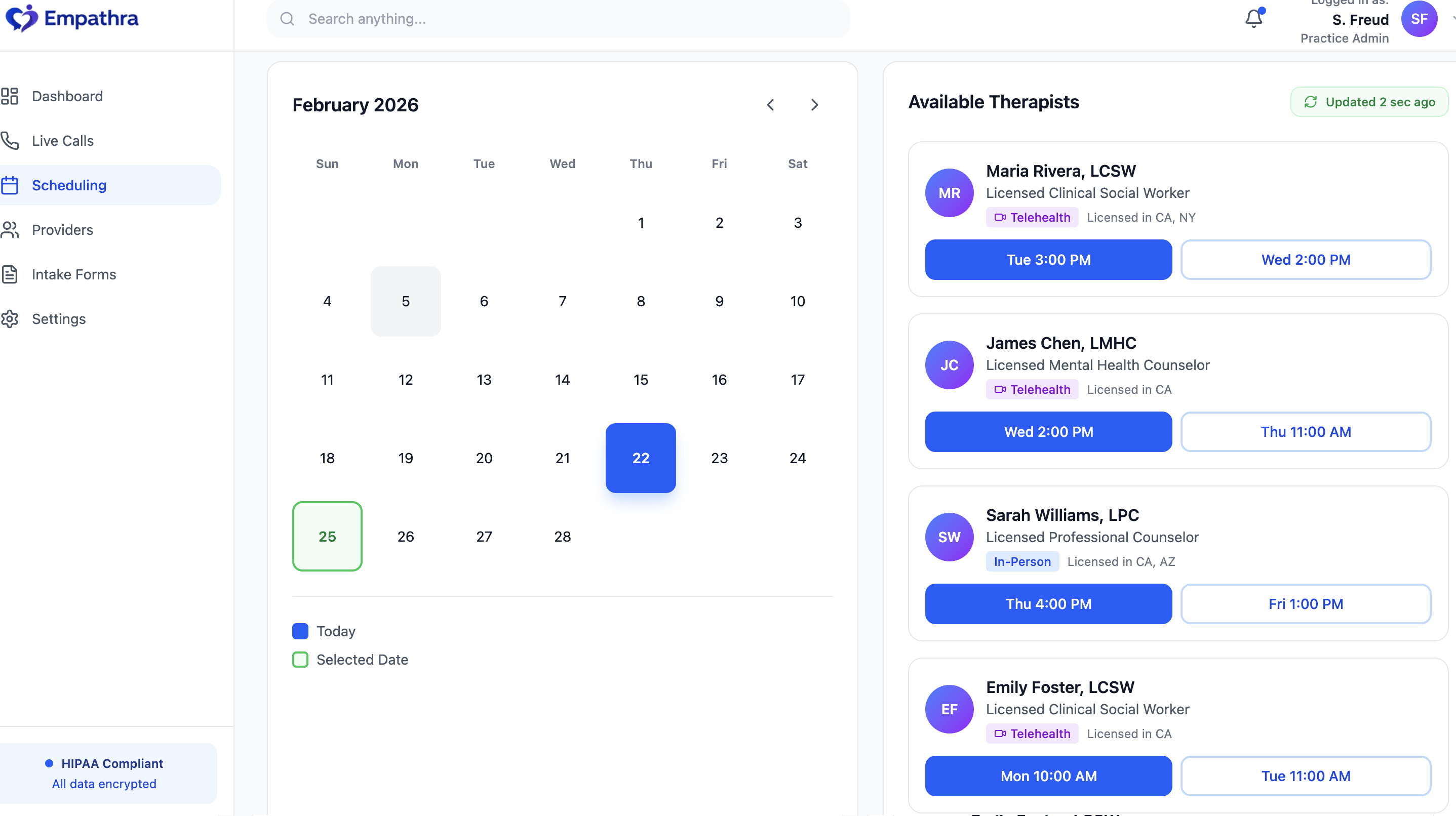Click the Search anything input field
This screenshot has height=816, width=1456.
(x=560, y=19)
